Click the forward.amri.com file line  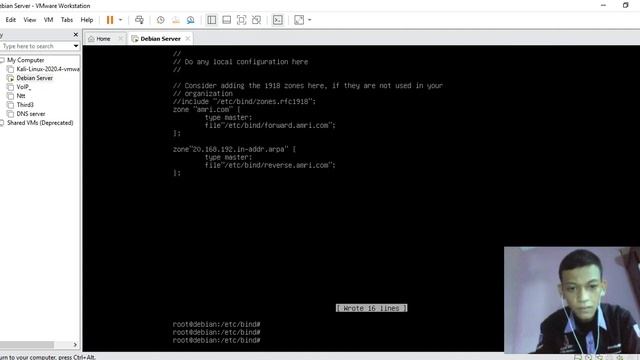tap(270, 125)
